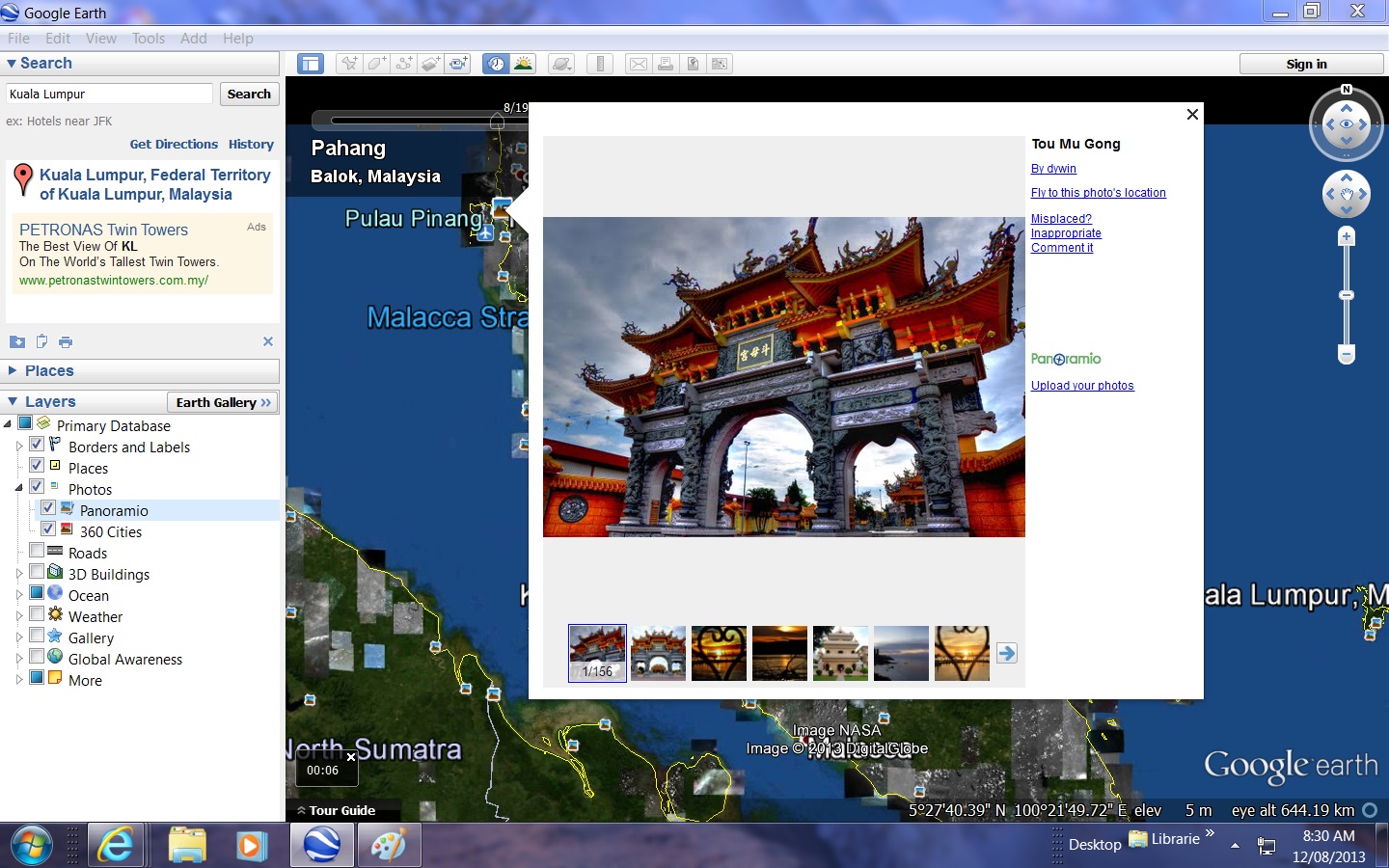Click the email envelope icon in toolbar
The height and width of the screenshot is (868, 1389).
click(x=639, y=64)
